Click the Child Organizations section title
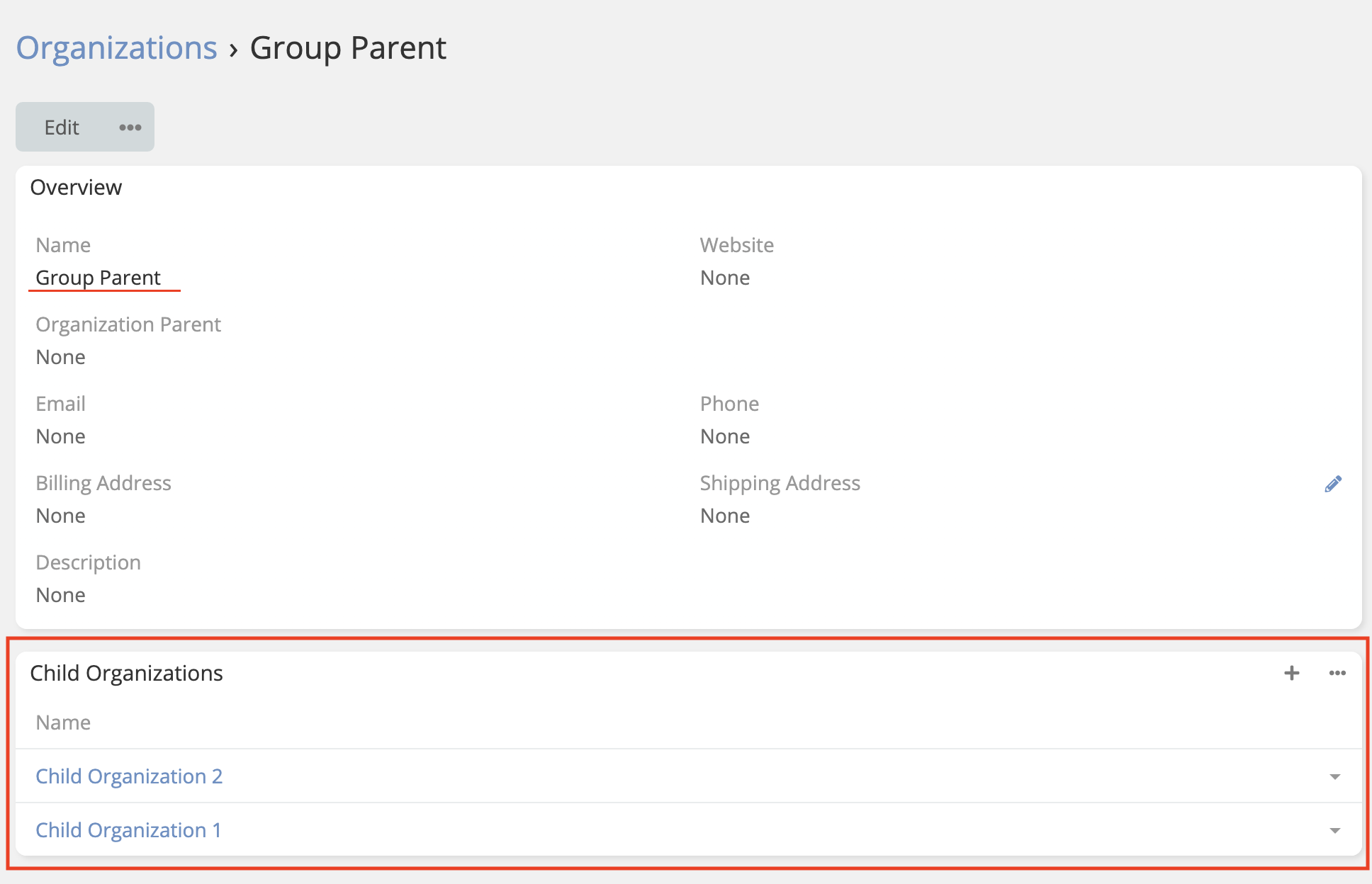Viewport: 1372px width, 884px height. click(126, 673)
